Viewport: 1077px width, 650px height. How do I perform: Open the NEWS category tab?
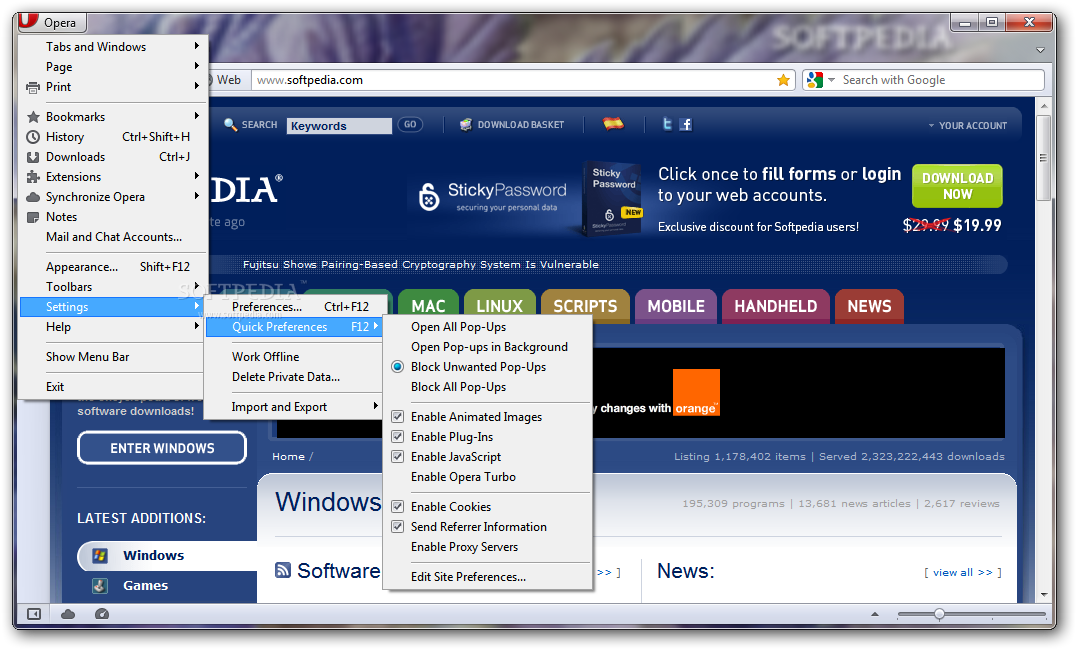click(869, 306)
